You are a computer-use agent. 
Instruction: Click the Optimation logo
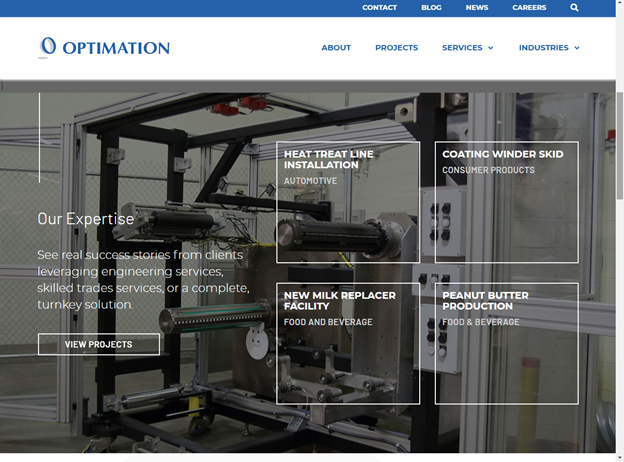click(104, 48)
